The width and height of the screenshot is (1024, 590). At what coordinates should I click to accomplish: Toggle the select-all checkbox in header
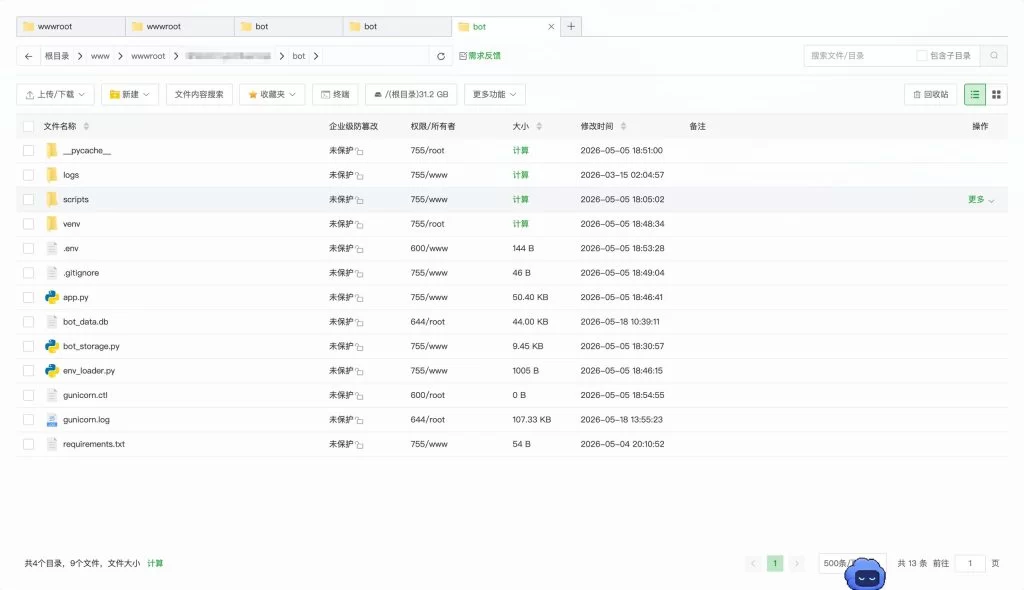tap(28, 126)
